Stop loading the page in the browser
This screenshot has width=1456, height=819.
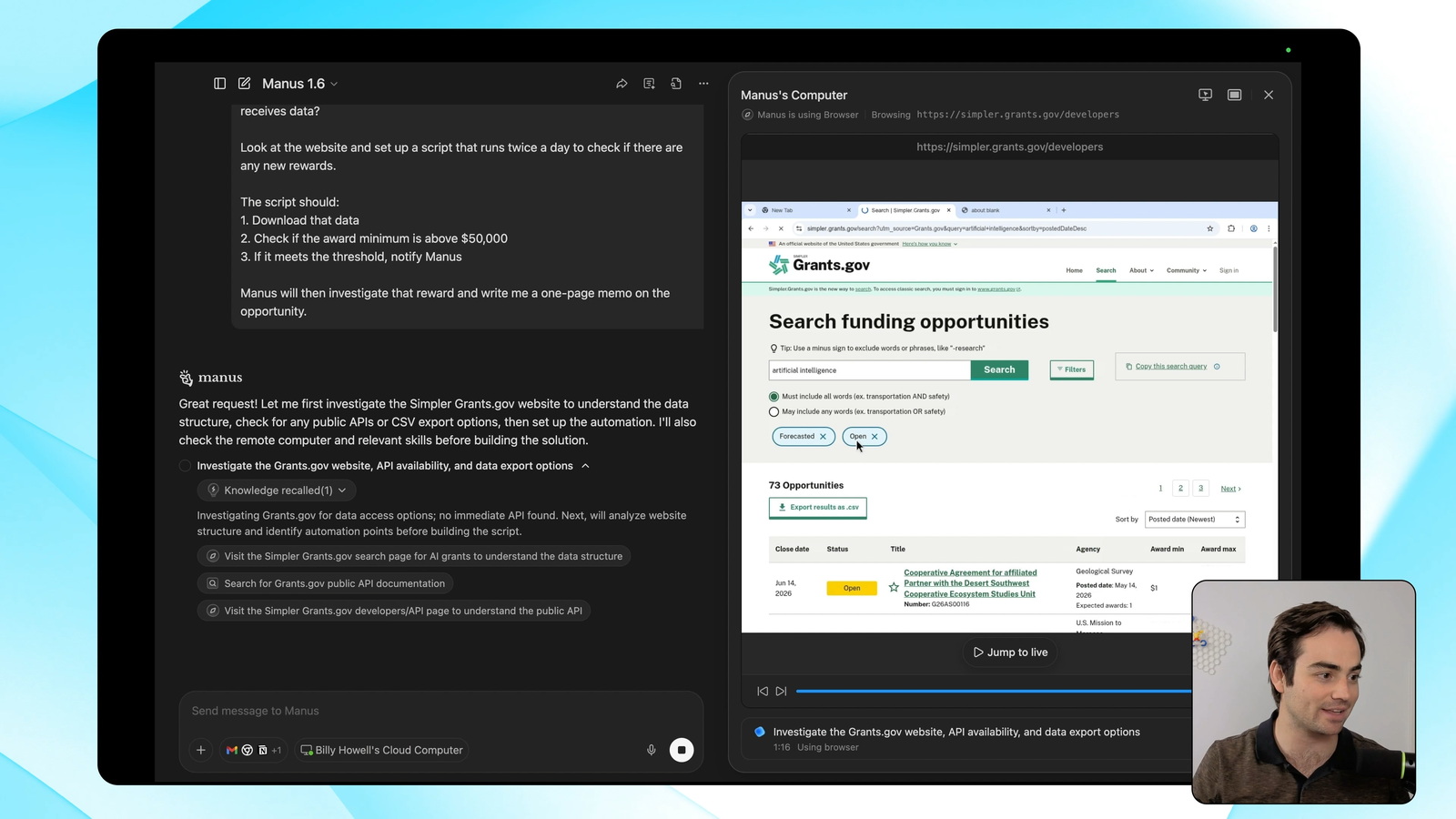(x=781, y=228)
